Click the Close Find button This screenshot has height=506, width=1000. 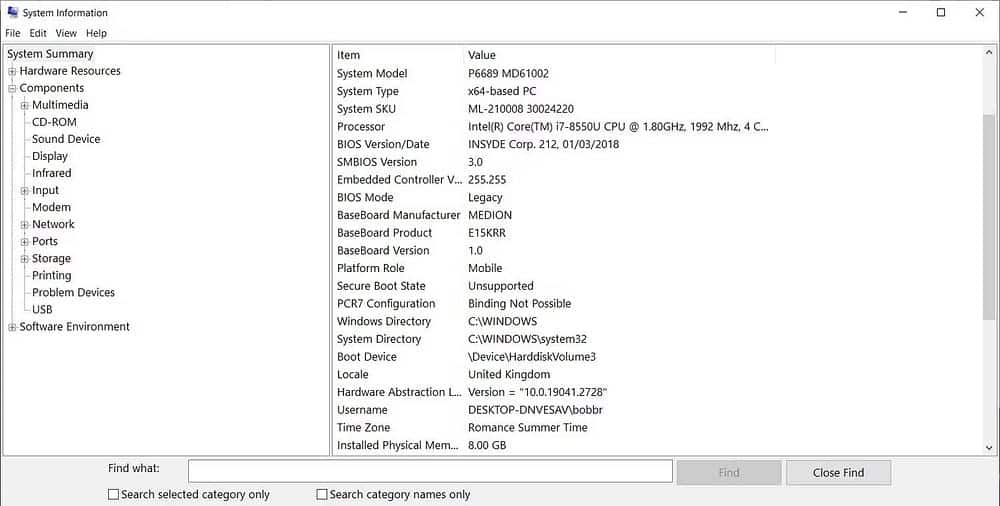click(838, 473)
